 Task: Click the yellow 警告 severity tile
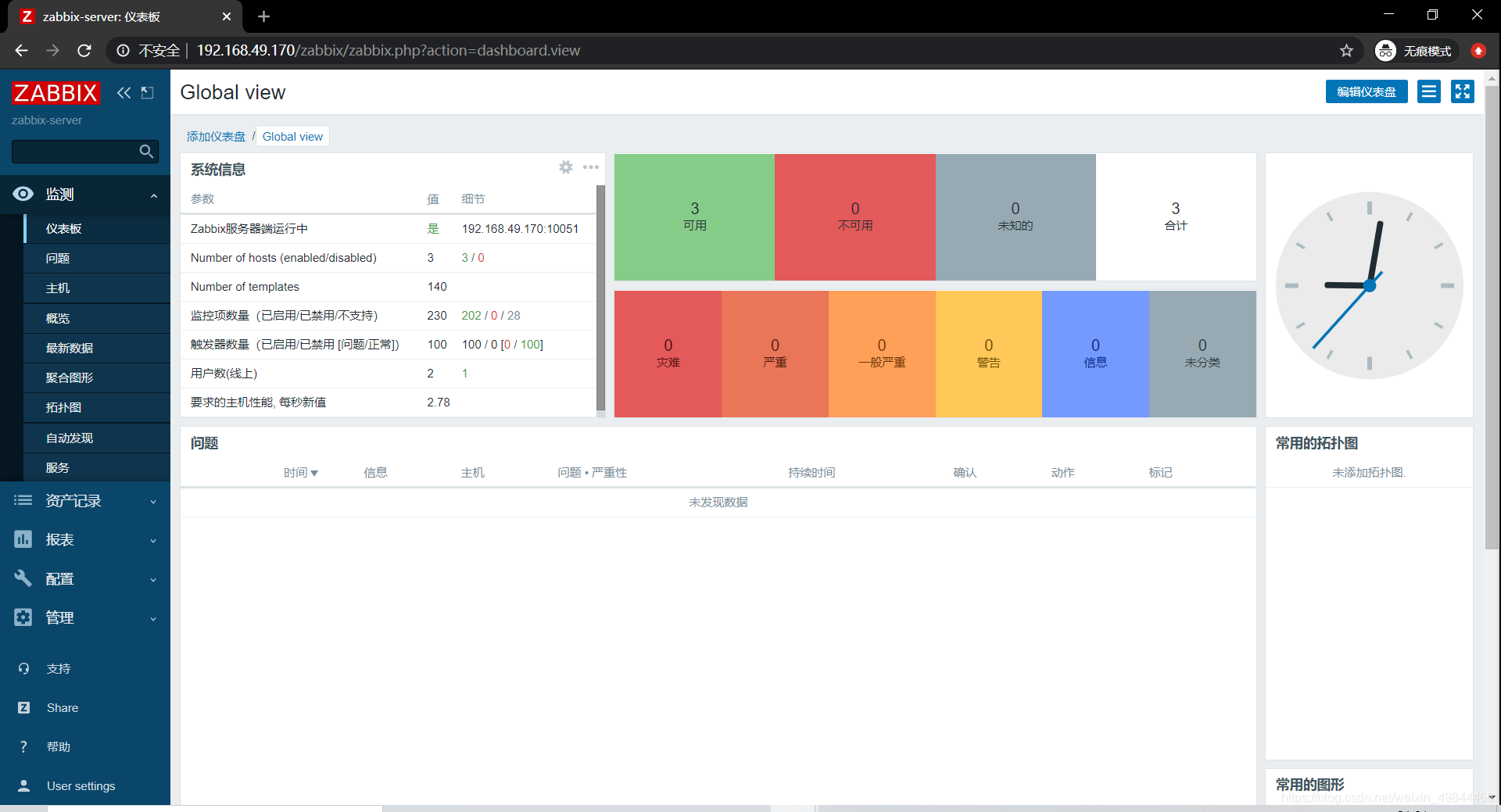pyautogui.click(x=989, y=354)
